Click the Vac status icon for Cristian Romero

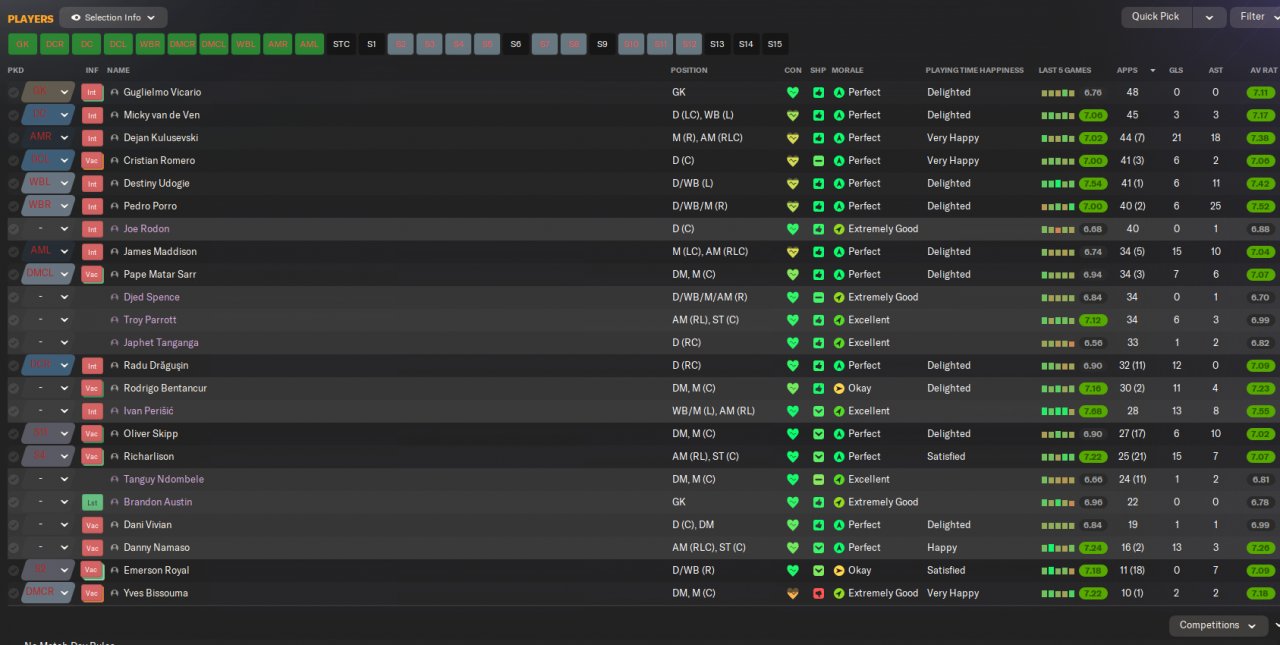coord(92,160)
